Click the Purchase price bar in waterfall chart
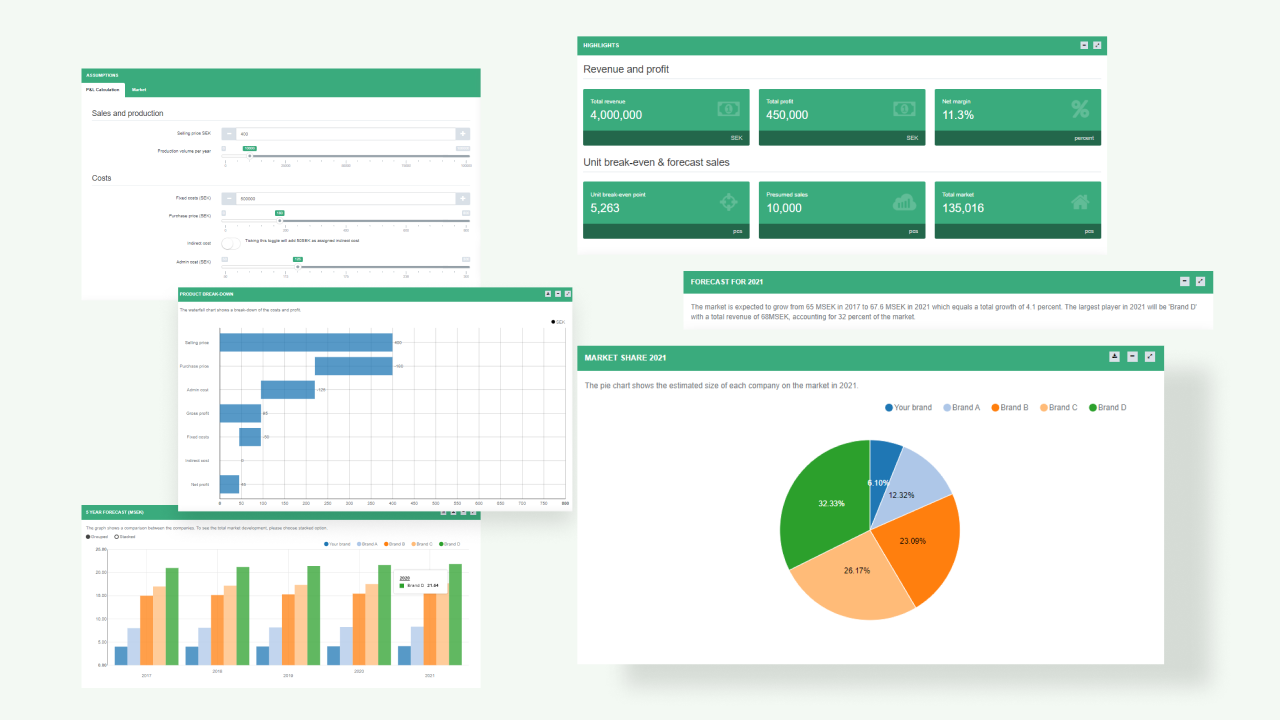Image resolution: width=1280 pixels, height=720 pixels. click(x=353, y=366)
